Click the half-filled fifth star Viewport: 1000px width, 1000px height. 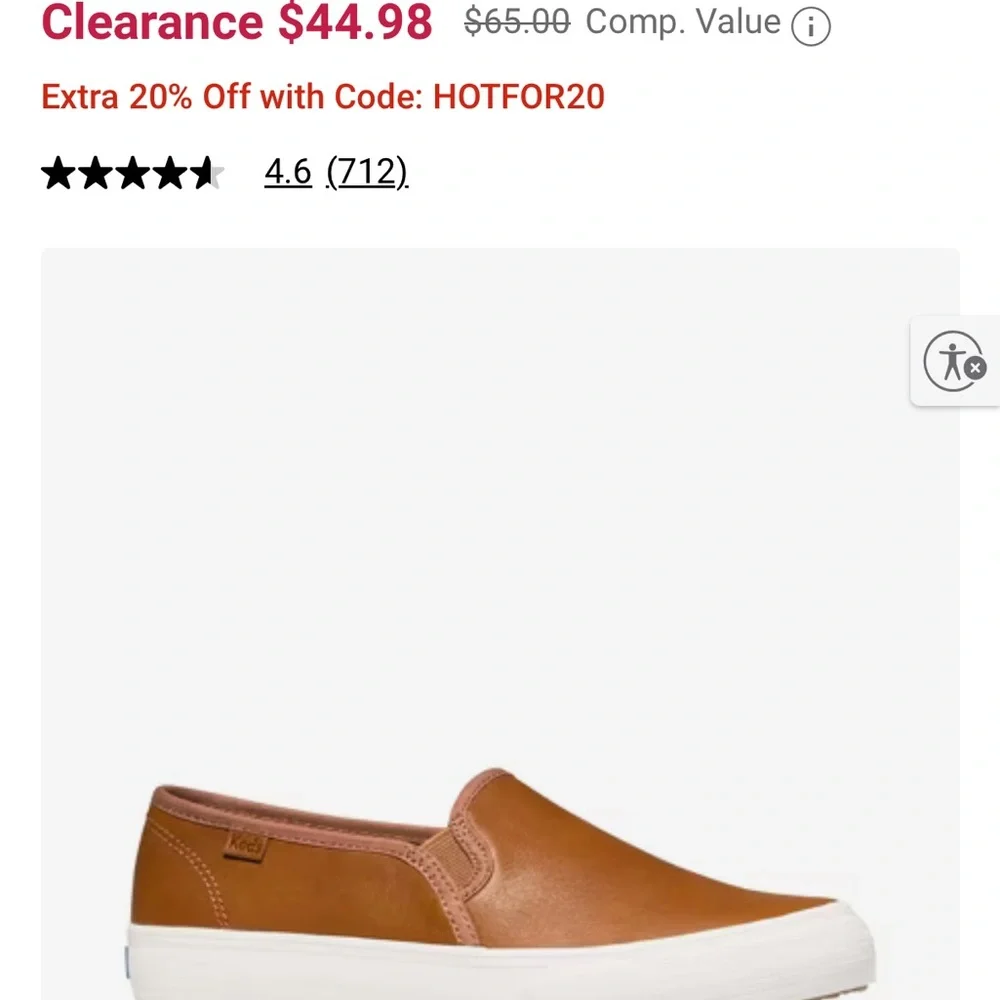(210, 172)
